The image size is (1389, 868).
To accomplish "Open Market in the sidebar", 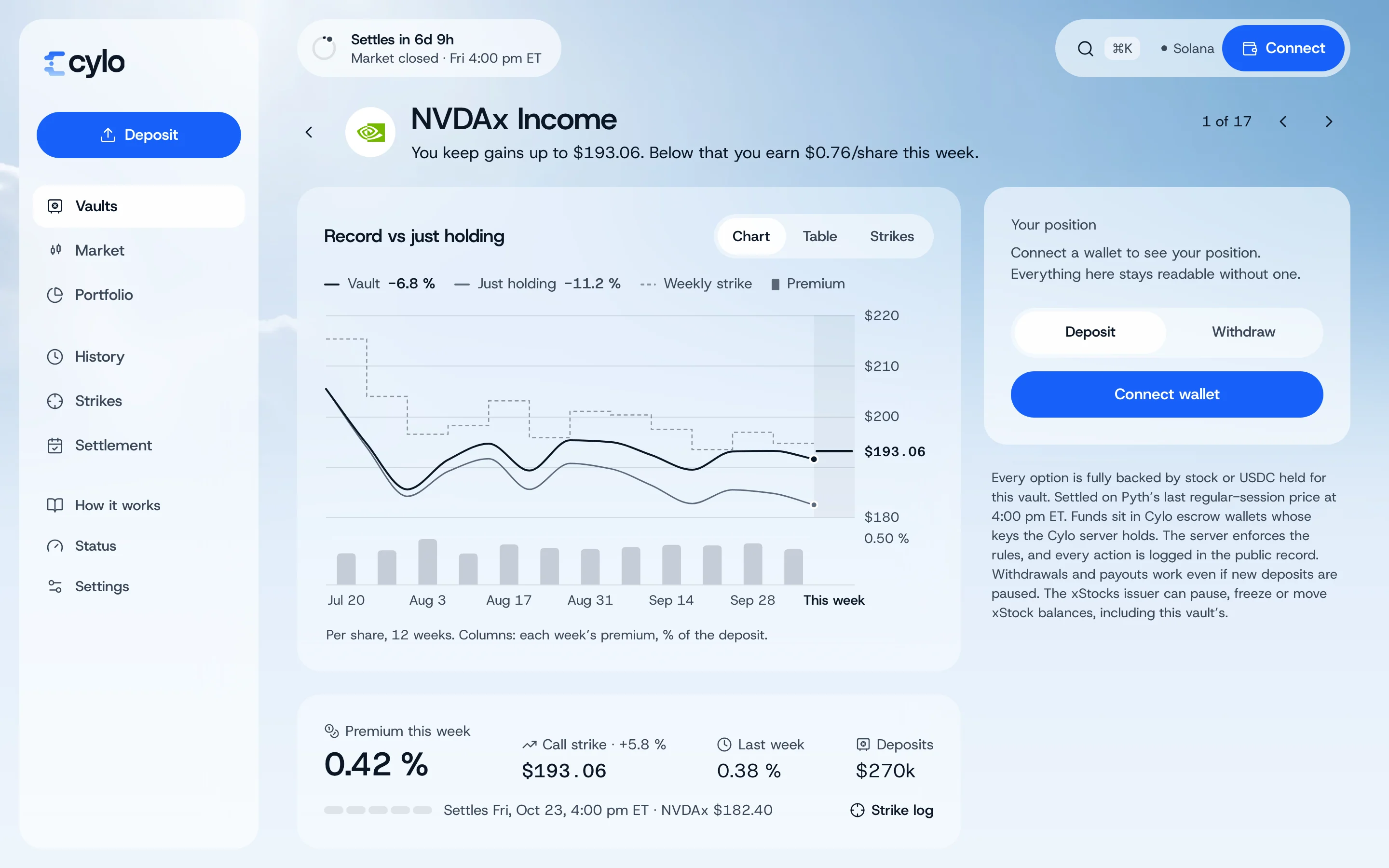I will 139,250.
